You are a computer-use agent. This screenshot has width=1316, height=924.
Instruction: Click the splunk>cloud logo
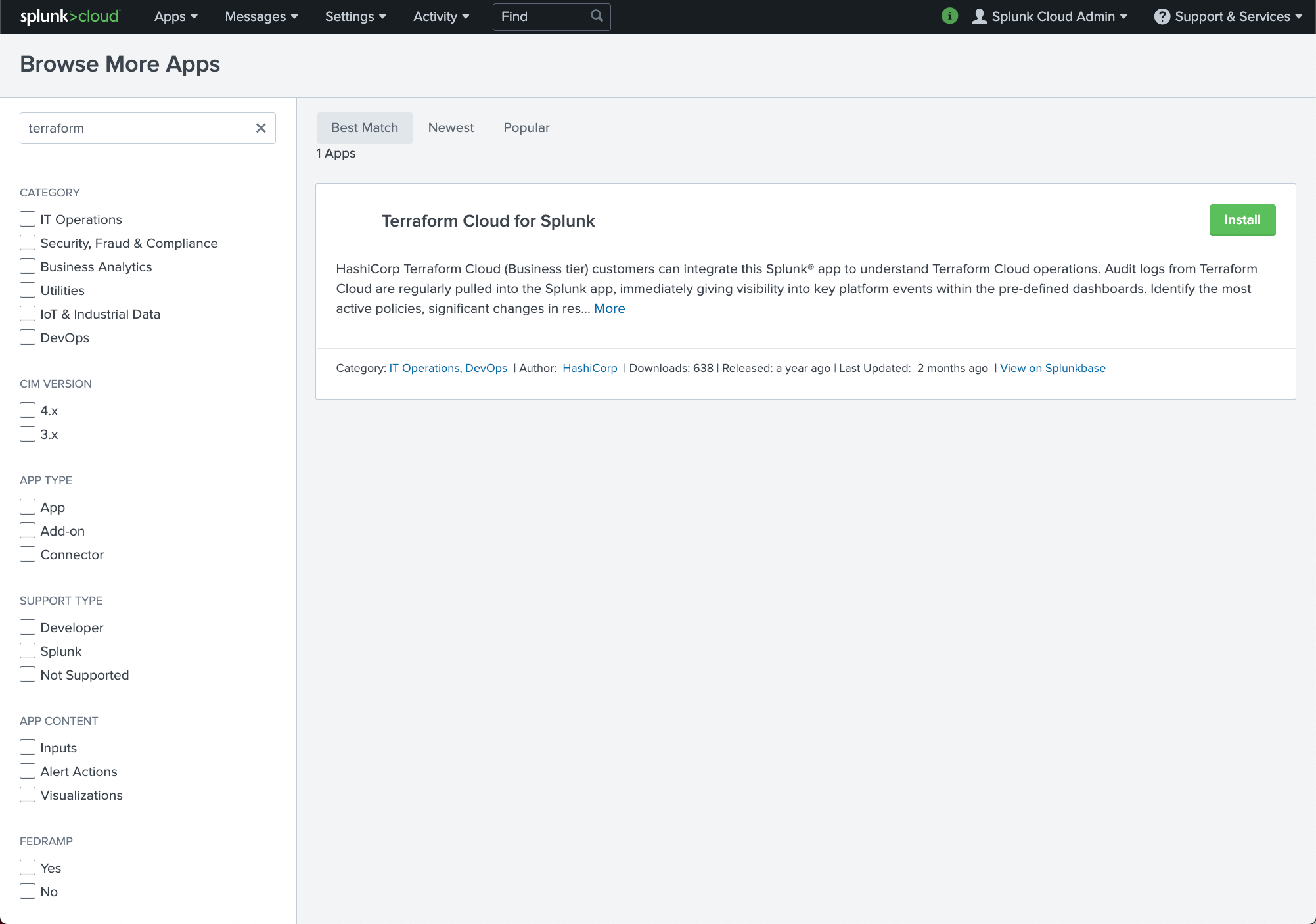pos(69,16)
